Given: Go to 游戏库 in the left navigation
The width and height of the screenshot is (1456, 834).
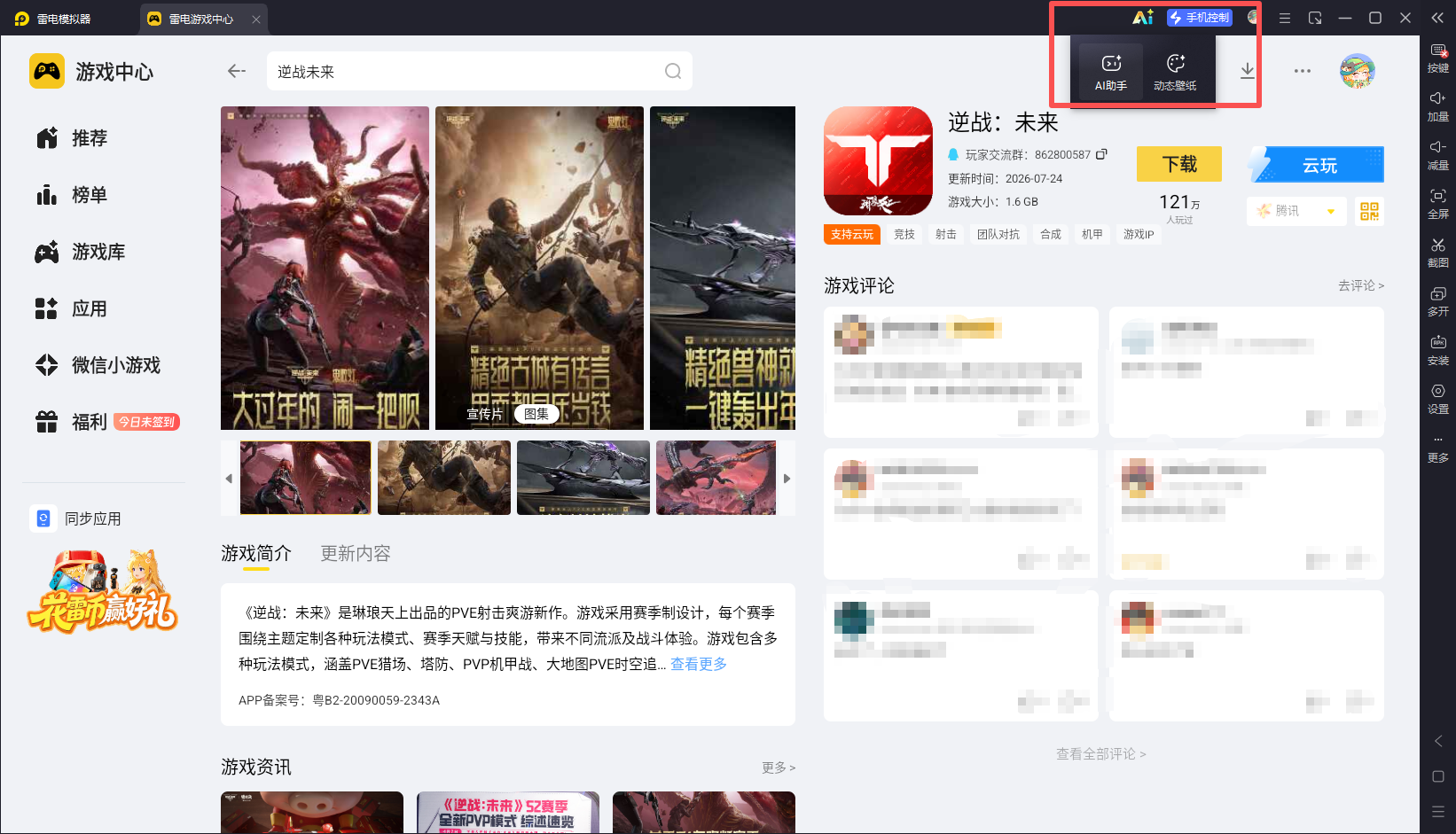Looking at the screenshot, I should pos(80,252).
